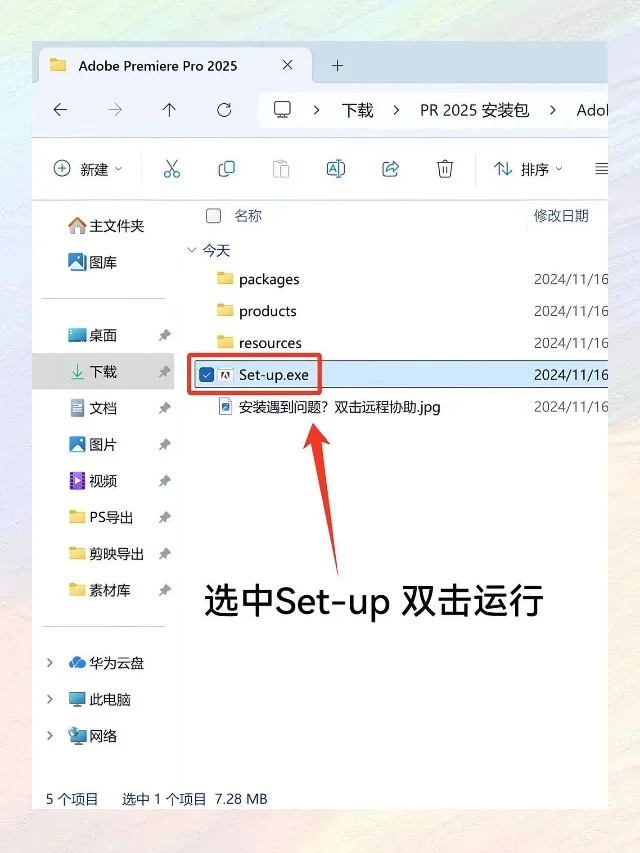Open the 排序 sort dropdown
Image resolution: width=640 pixels, height=853 pixels.
pyautogui.click(x=528, y=169)
